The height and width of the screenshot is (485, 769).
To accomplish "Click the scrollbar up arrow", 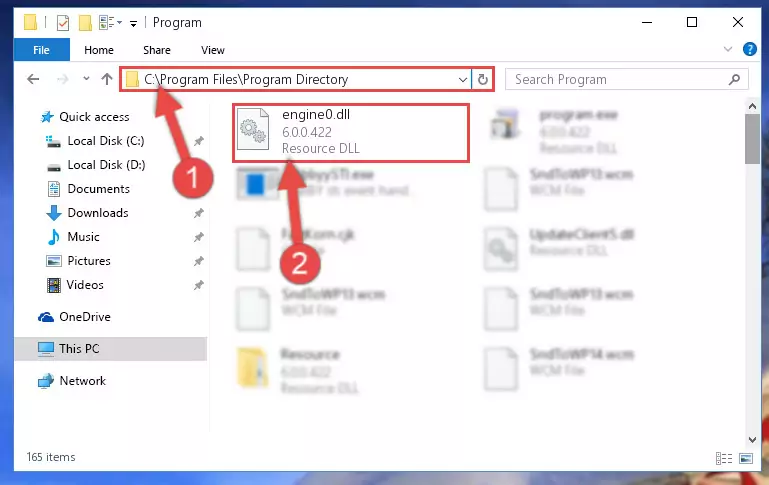I will click(x=752, y=106).
